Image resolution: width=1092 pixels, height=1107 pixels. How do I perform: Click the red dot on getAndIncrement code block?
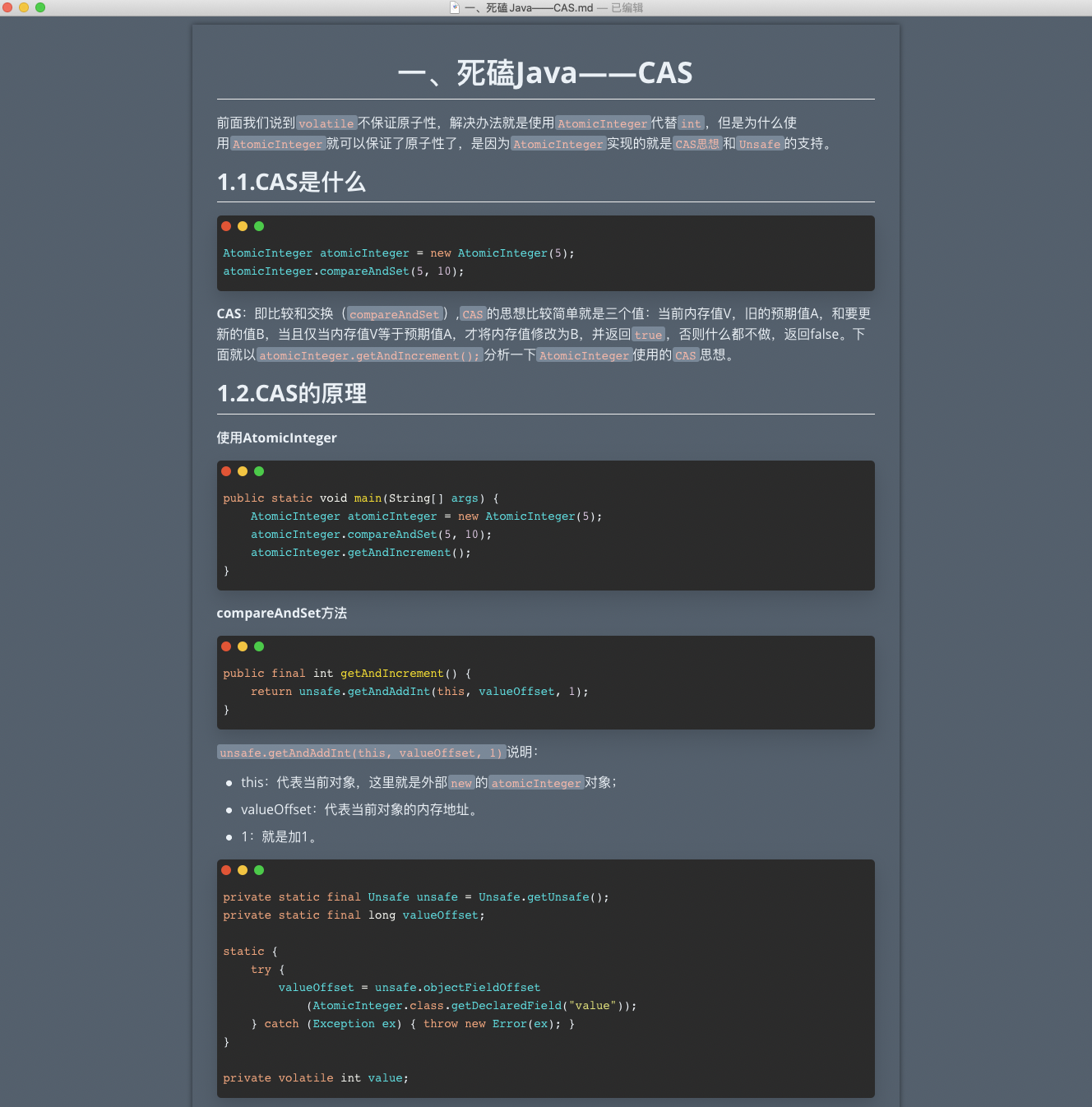tap(225, 646)
